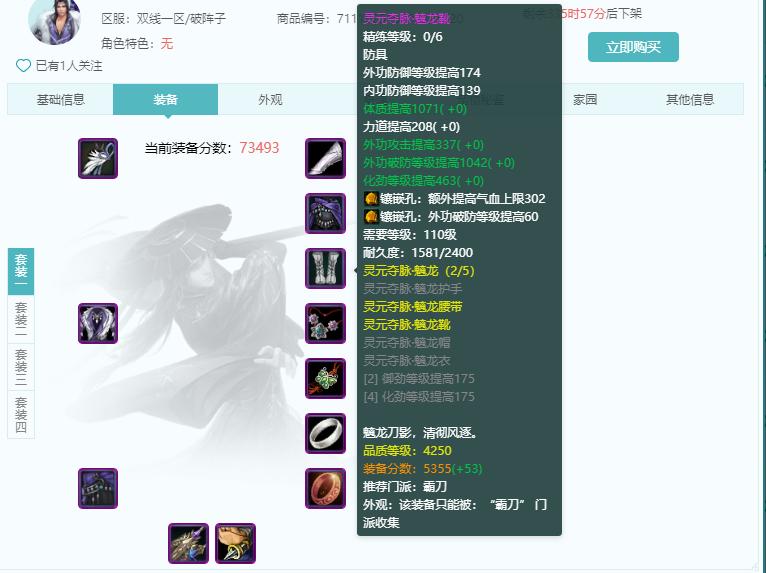
Task: Toggle the heart follow icon
Action: (x=23, y=65)
